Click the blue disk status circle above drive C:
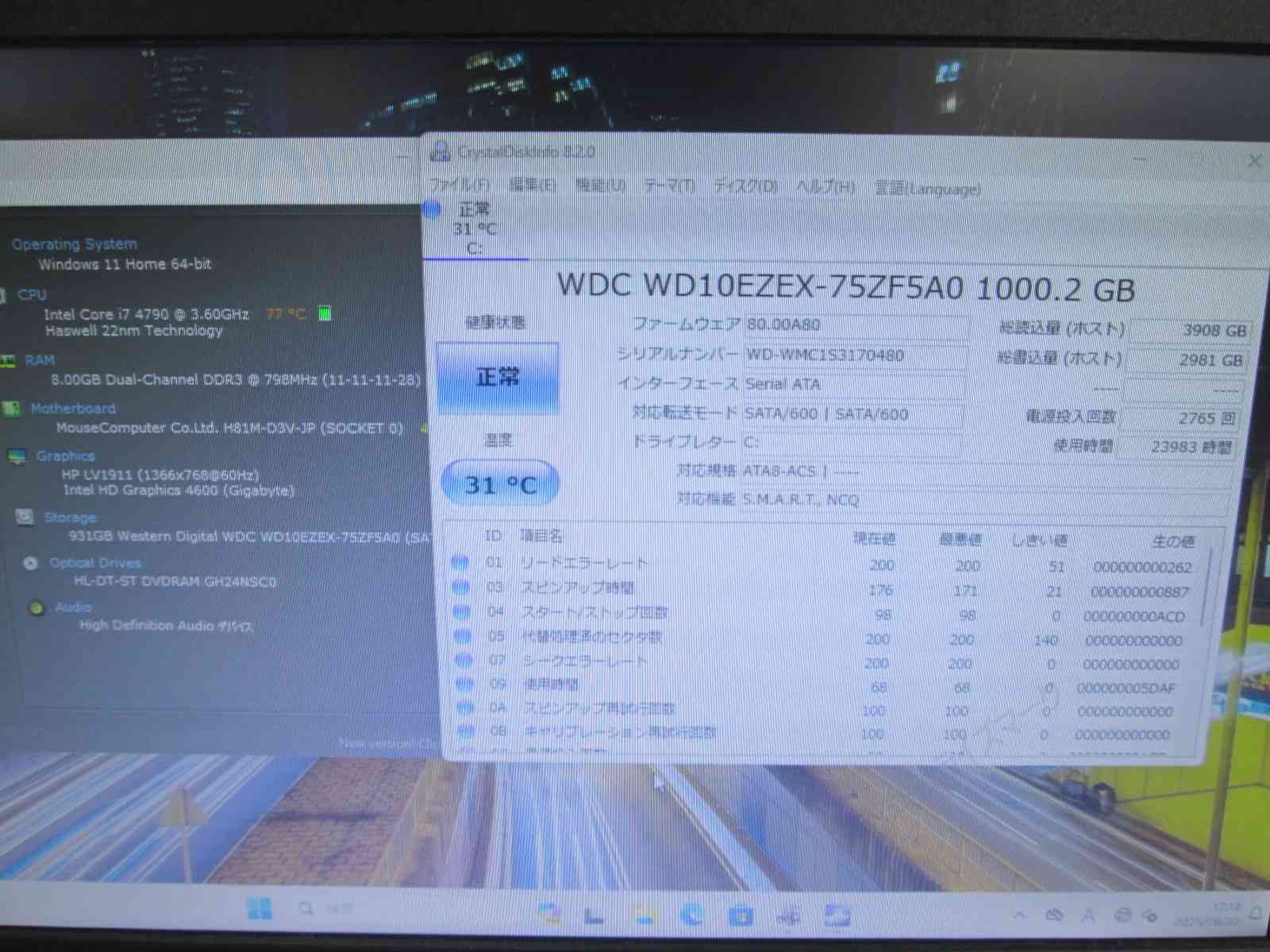Image resolution: width=1270 pixels, height=952 pixels. (x=432, y=210)
